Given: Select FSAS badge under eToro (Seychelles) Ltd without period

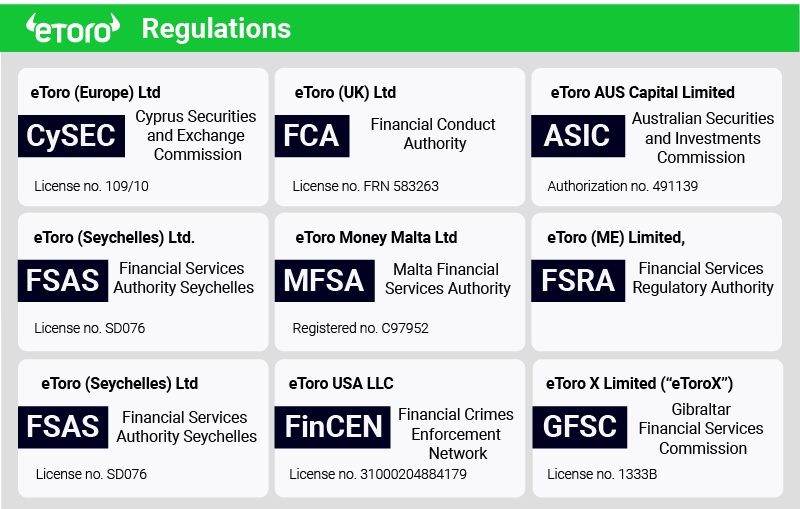Looking at the screenshot, I should (x=63, y=427).
